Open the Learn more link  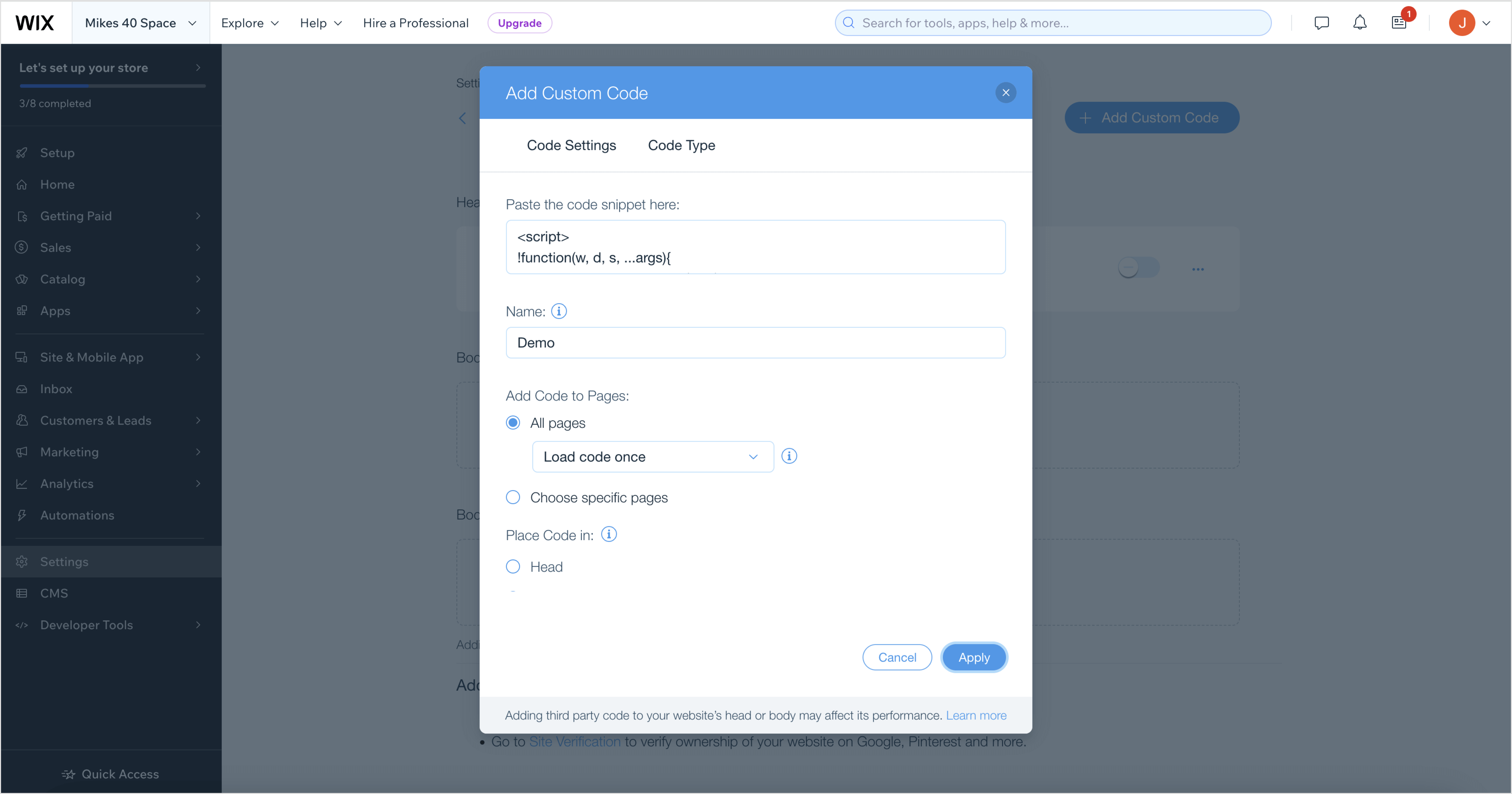pyautogui.click(x=975, y=715)
